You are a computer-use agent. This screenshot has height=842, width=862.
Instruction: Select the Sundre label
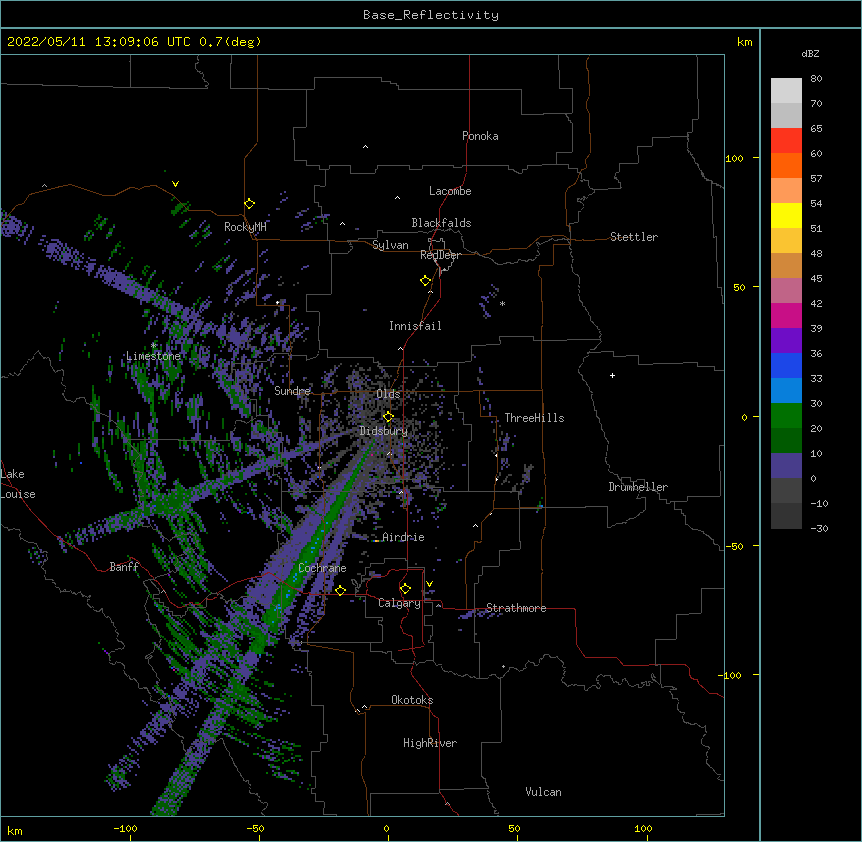pos(292,391)
